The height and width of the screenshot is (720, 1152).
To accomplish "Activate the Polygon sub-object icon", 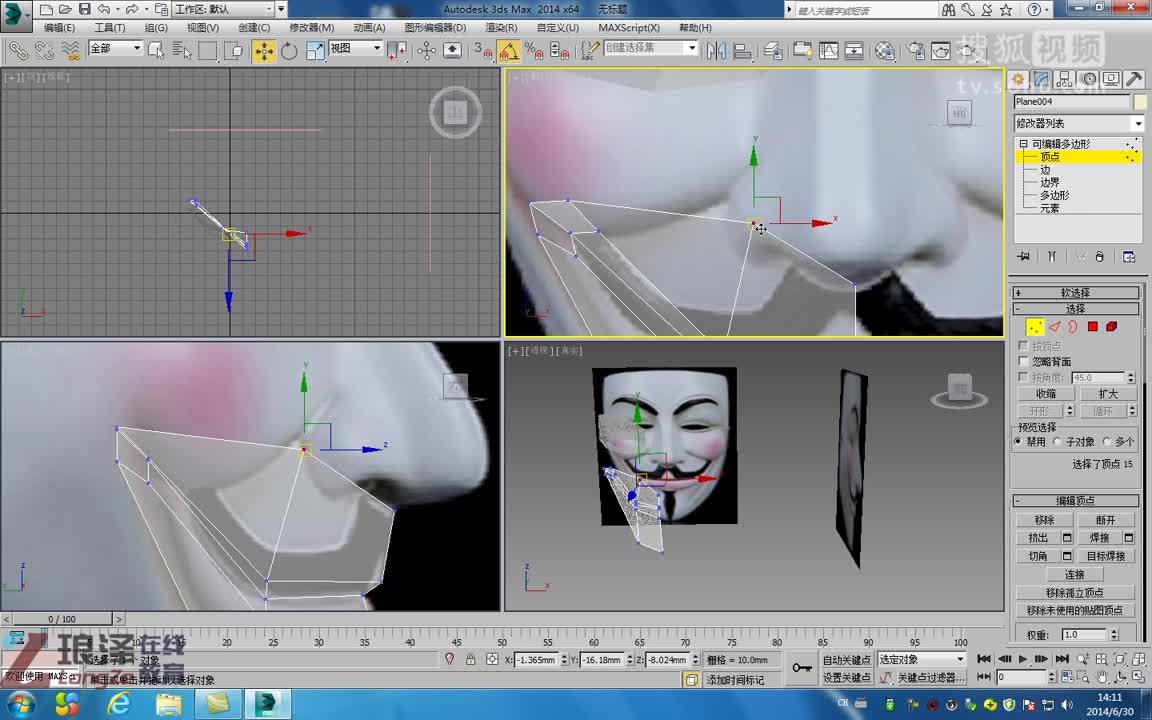I will [x=1091, y=327].
